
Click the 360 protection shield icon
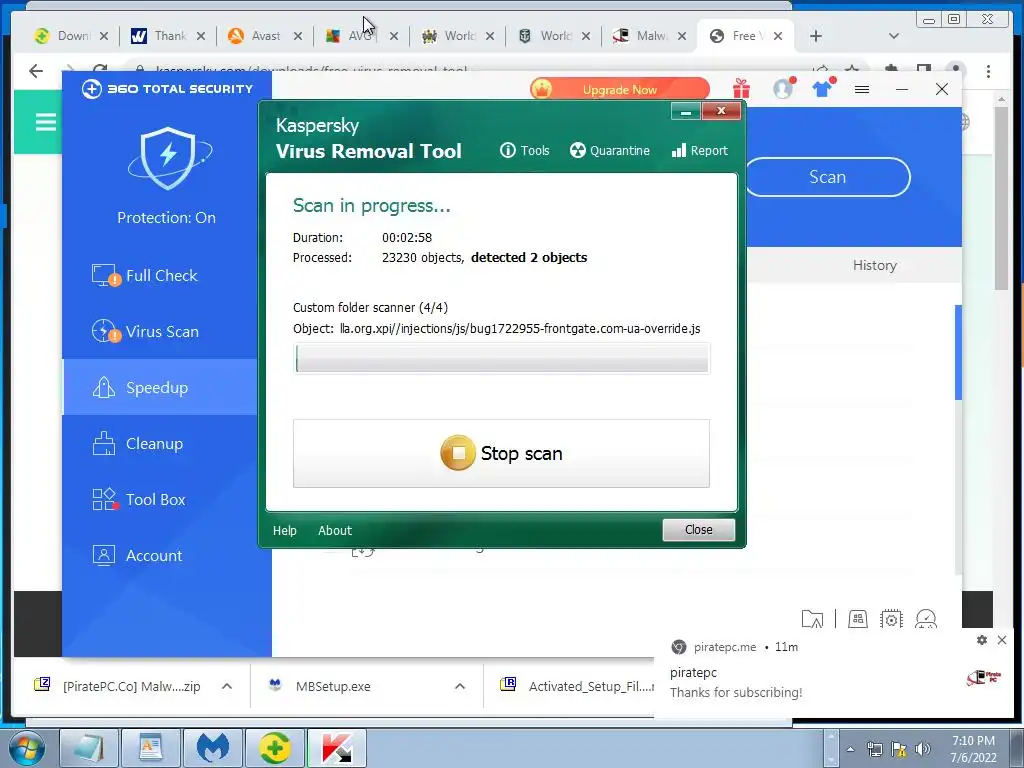[168, 159]
